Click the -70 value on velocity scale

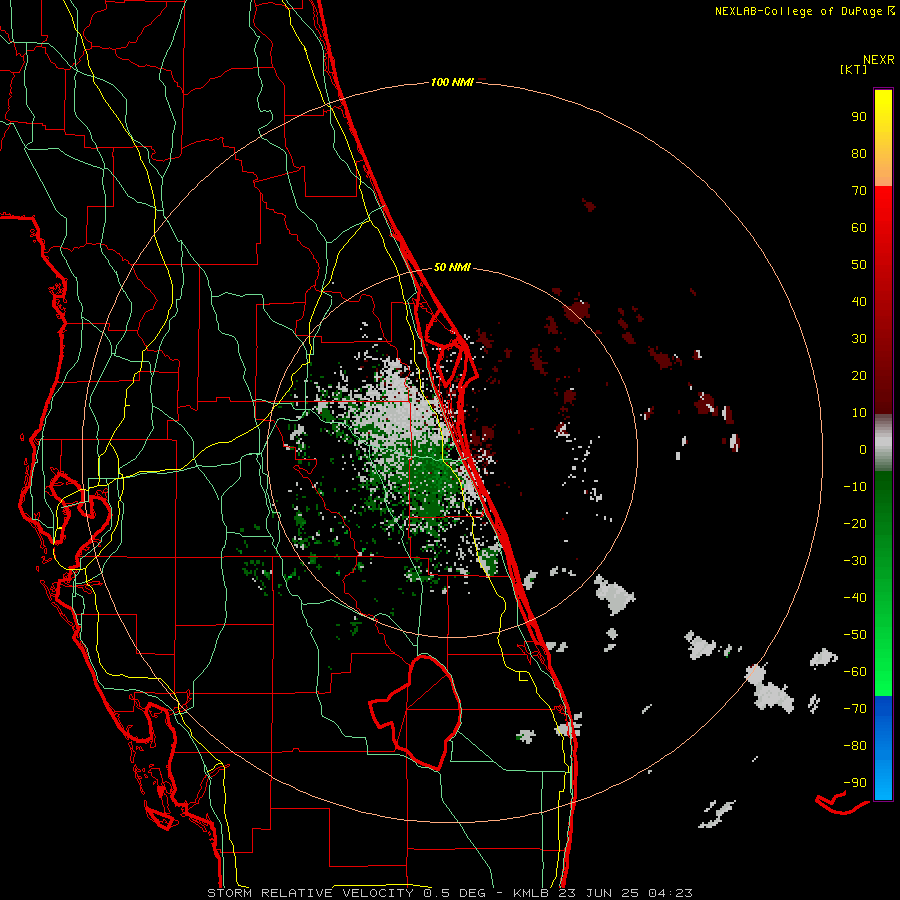(x=855, y=708)
